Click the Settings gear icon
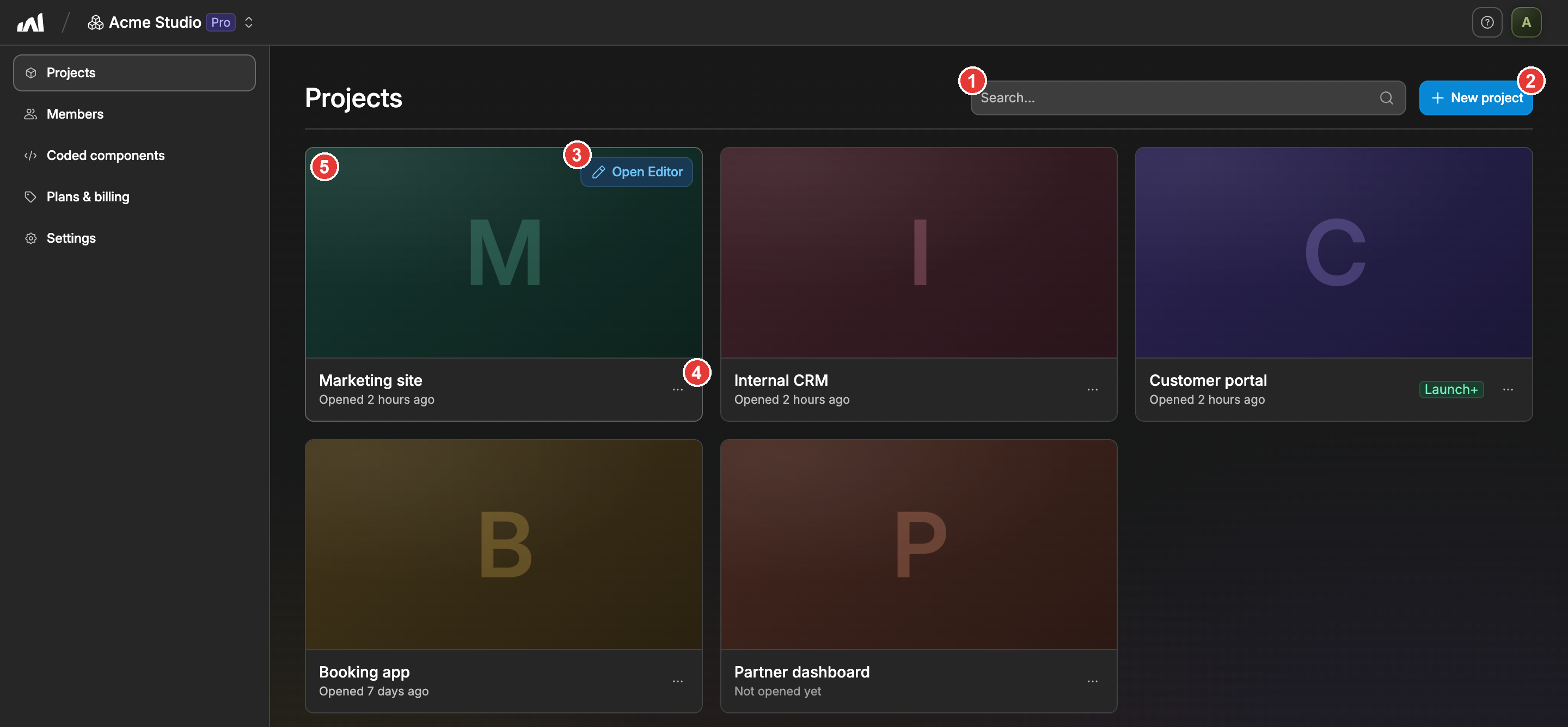This screenshot has width=1568, height=727. (30, 238)
